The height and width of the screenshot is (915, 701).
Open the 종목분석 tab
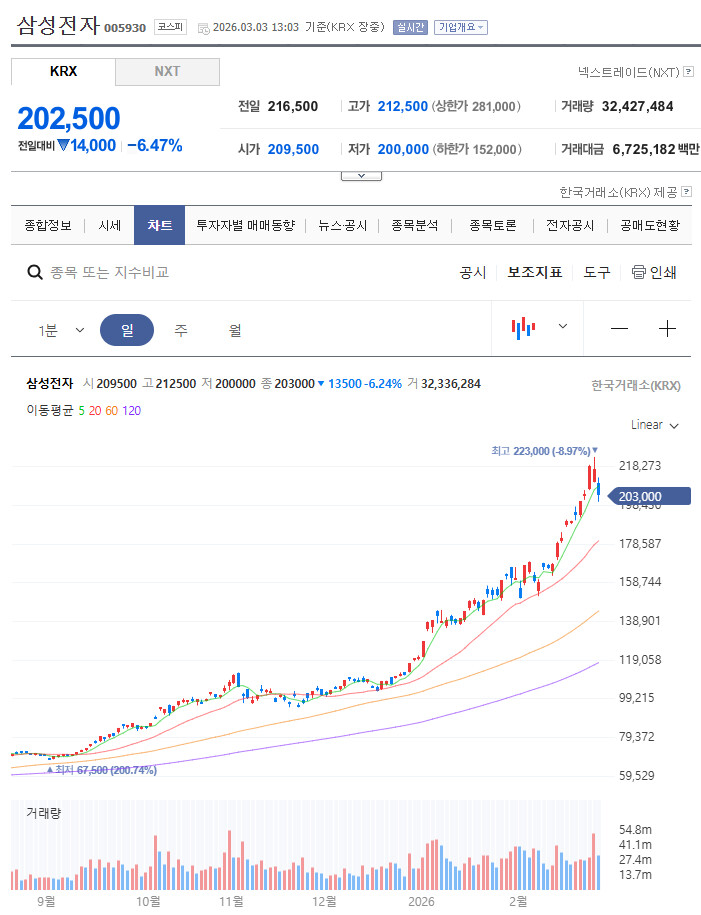pos(414,225)
